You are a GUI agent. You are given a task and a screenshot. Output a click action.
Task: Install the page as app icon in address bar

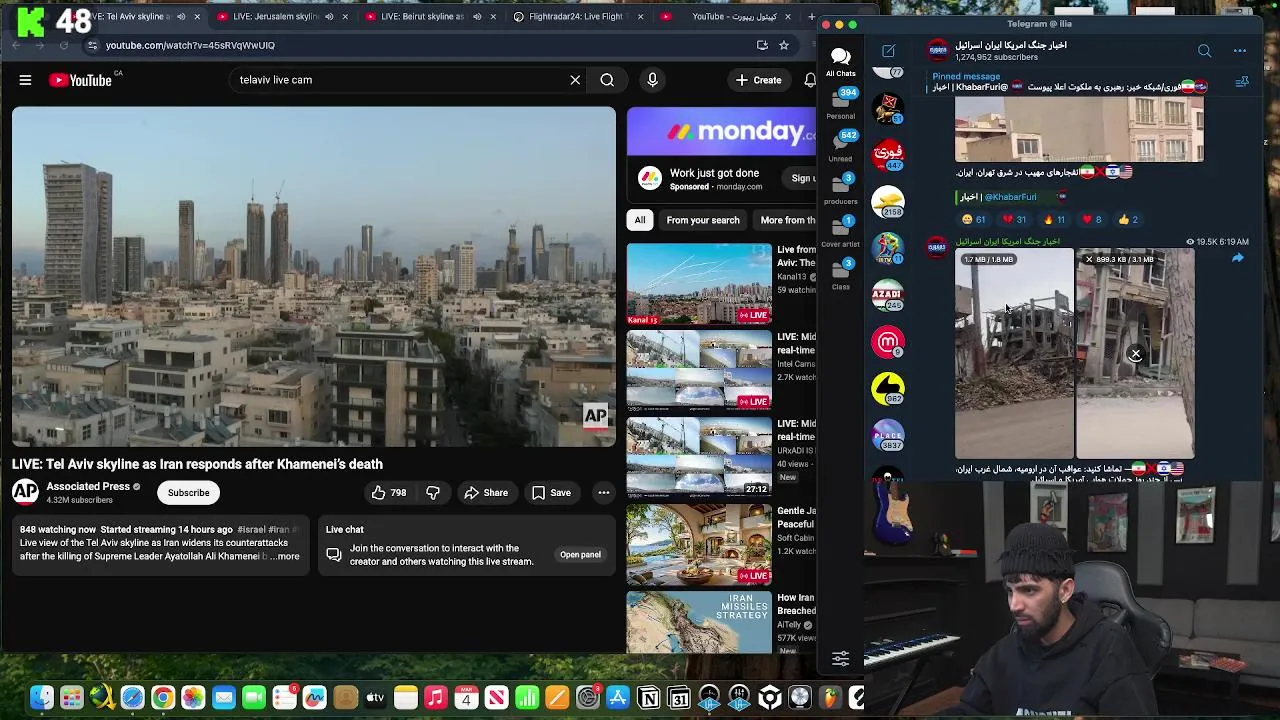coord(762,45)
